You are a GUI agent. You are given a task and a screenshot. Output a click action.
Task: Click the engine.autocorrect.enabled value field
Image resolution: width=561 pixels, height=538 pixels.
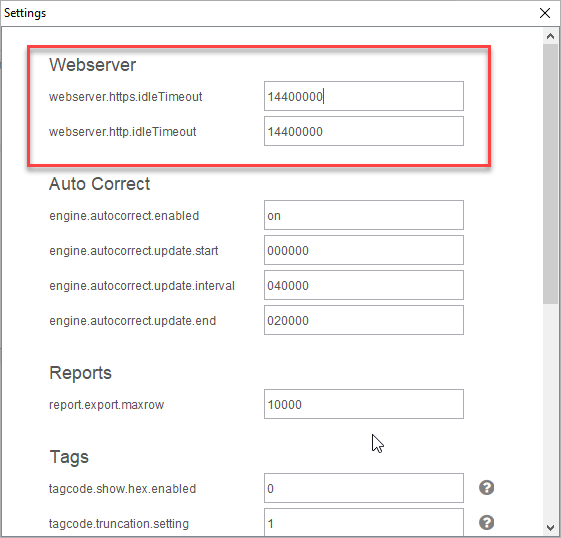[x=364, y=215]
